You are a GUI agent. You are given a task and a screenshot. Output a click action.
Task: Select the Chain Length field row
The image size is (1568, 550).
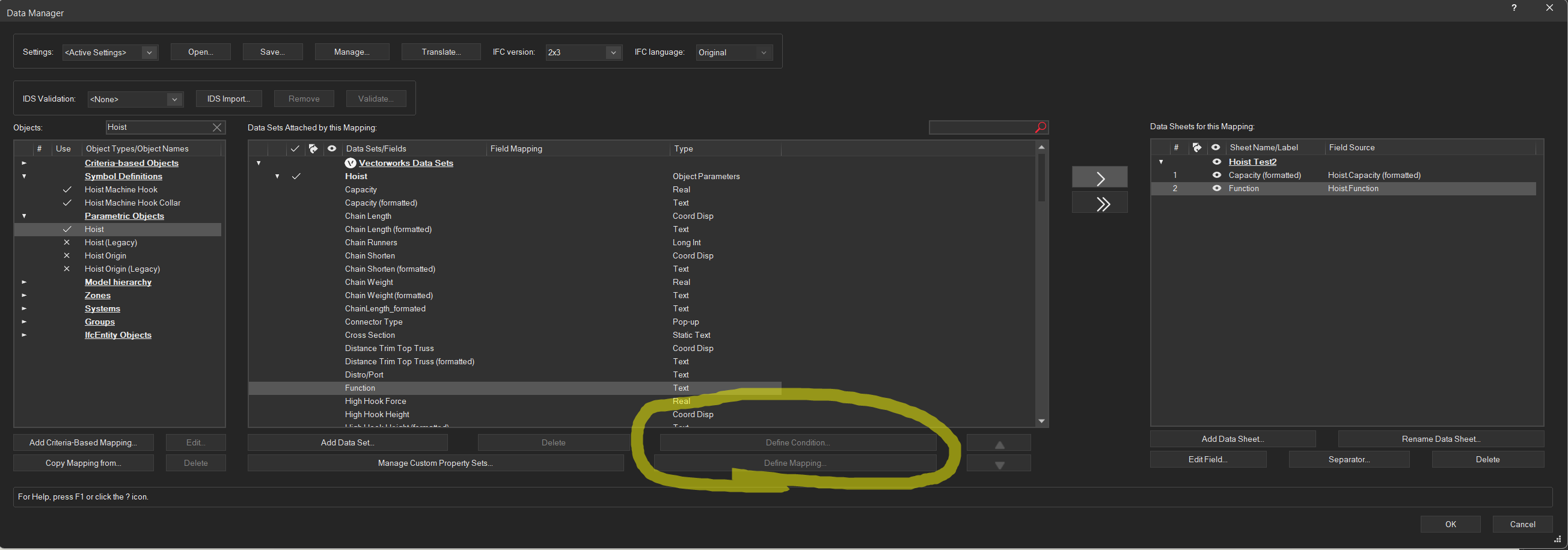pyautogui.click(x=369, y=216)
